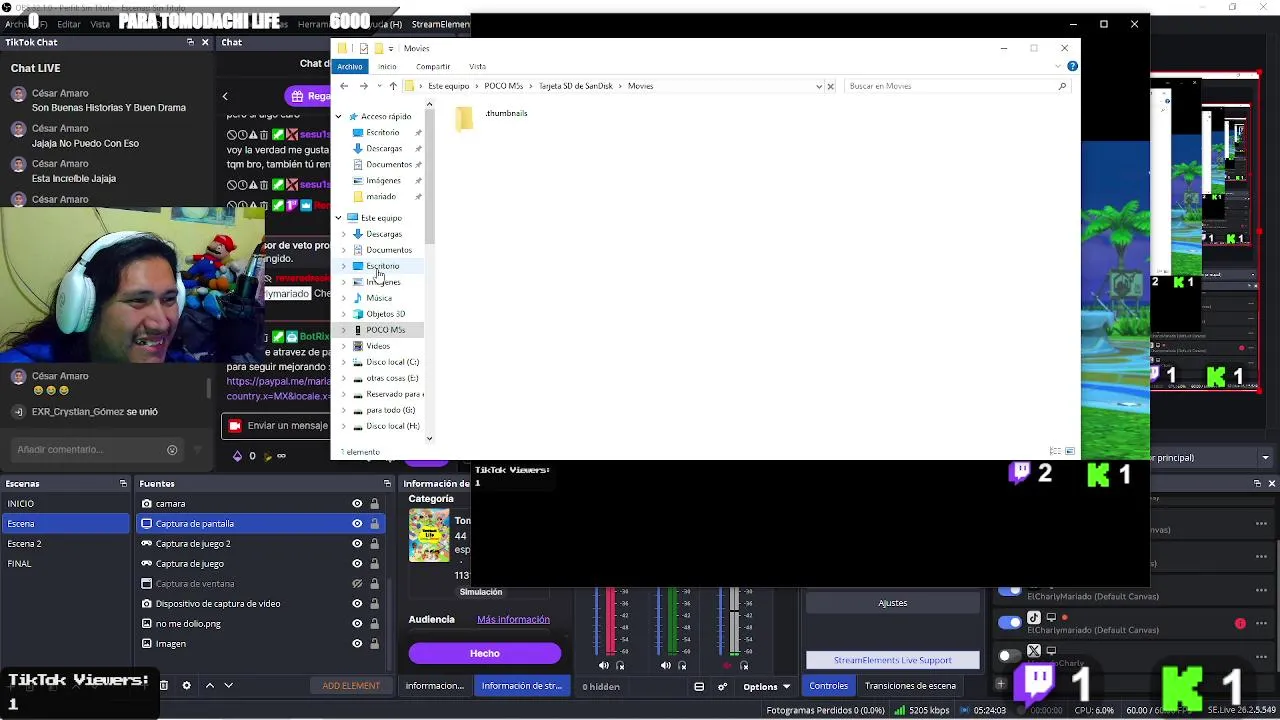Open audio mixer advanced settings gears

(722, 687)
